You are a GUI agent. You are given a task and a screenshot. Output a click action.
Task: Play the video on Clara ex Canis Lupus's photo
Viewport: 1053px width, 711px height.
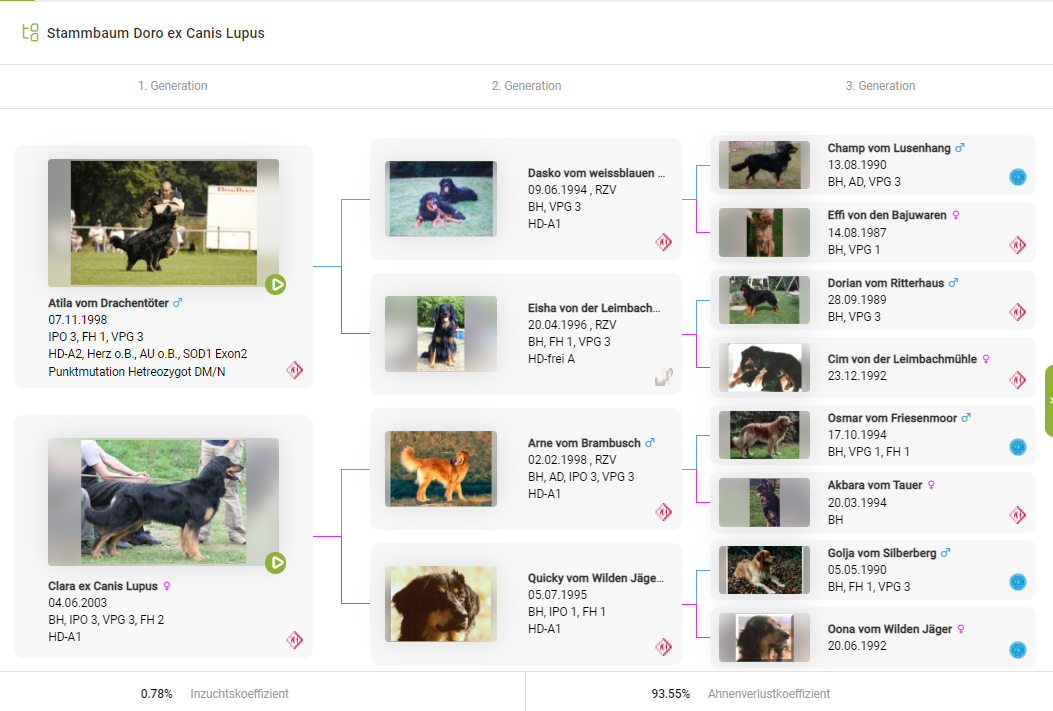(276, 563)
